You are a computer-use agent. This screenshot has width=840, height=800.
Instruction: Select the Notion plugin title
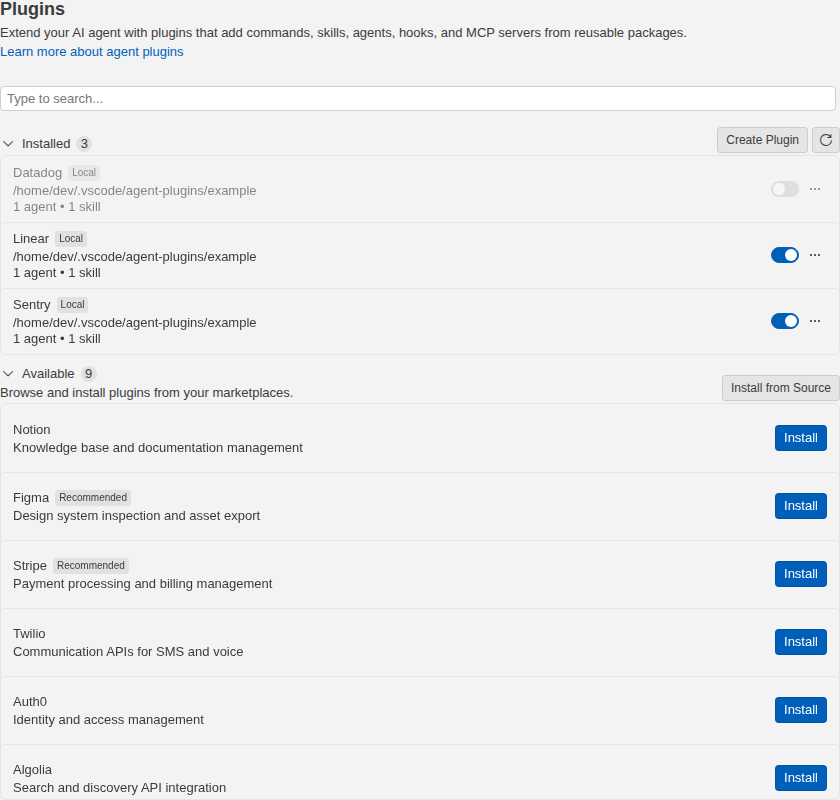pos(32,430)
